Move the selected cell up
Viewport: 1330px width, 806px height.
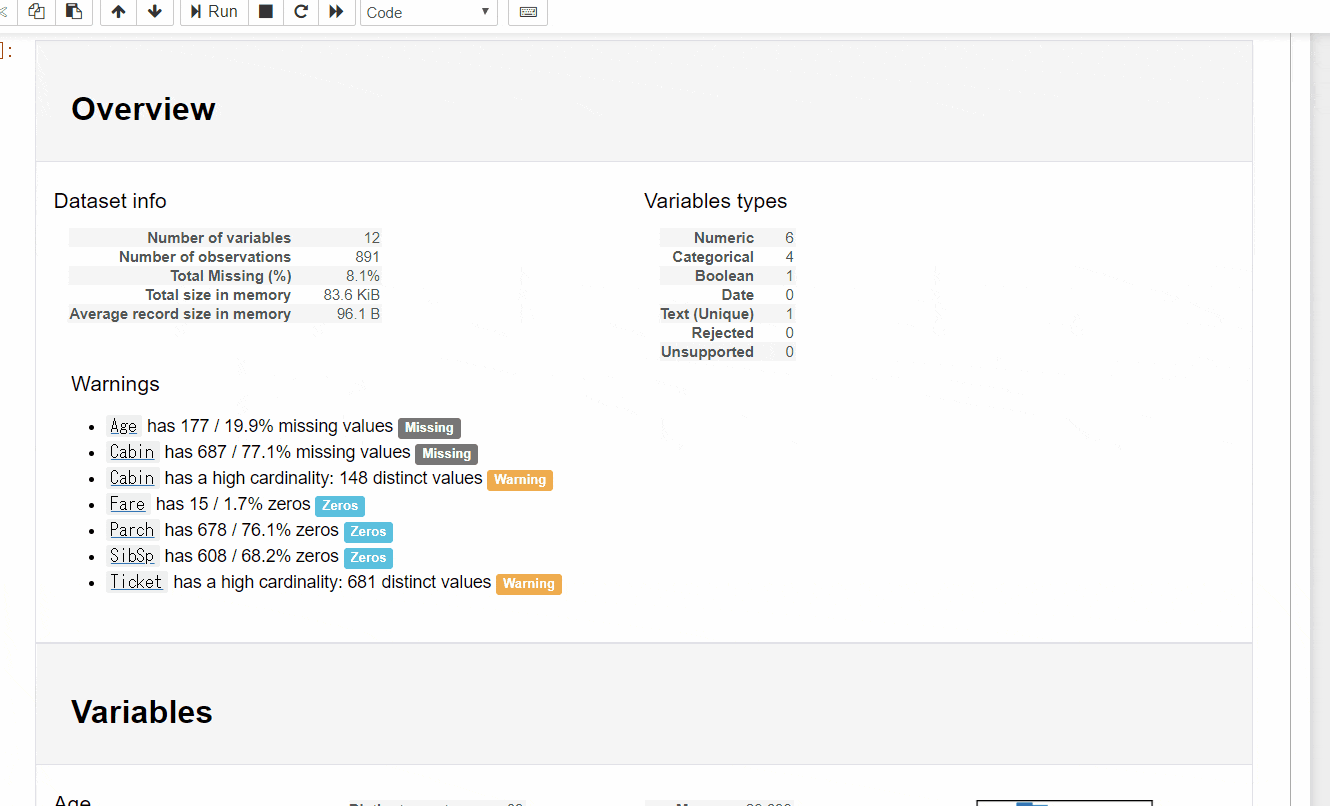(x=119, y=11)
